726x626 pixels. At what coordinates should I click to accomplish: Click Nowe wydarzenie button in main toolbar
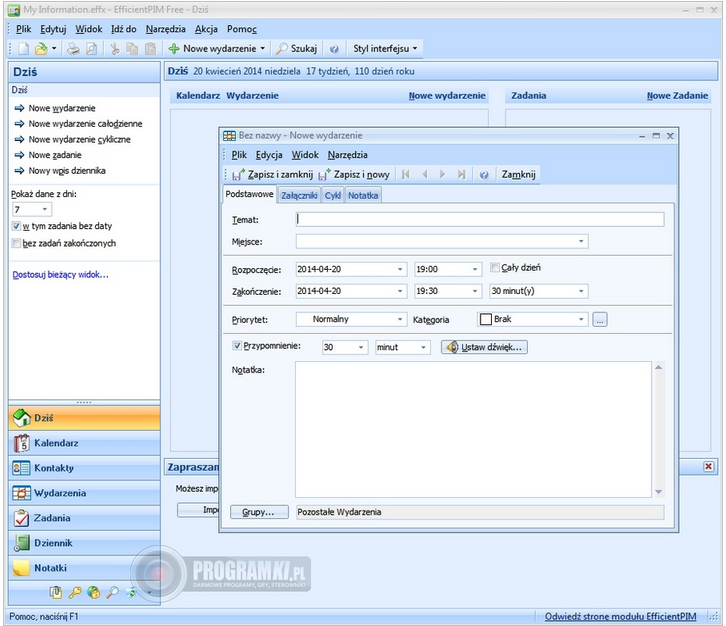pos(217,49)
